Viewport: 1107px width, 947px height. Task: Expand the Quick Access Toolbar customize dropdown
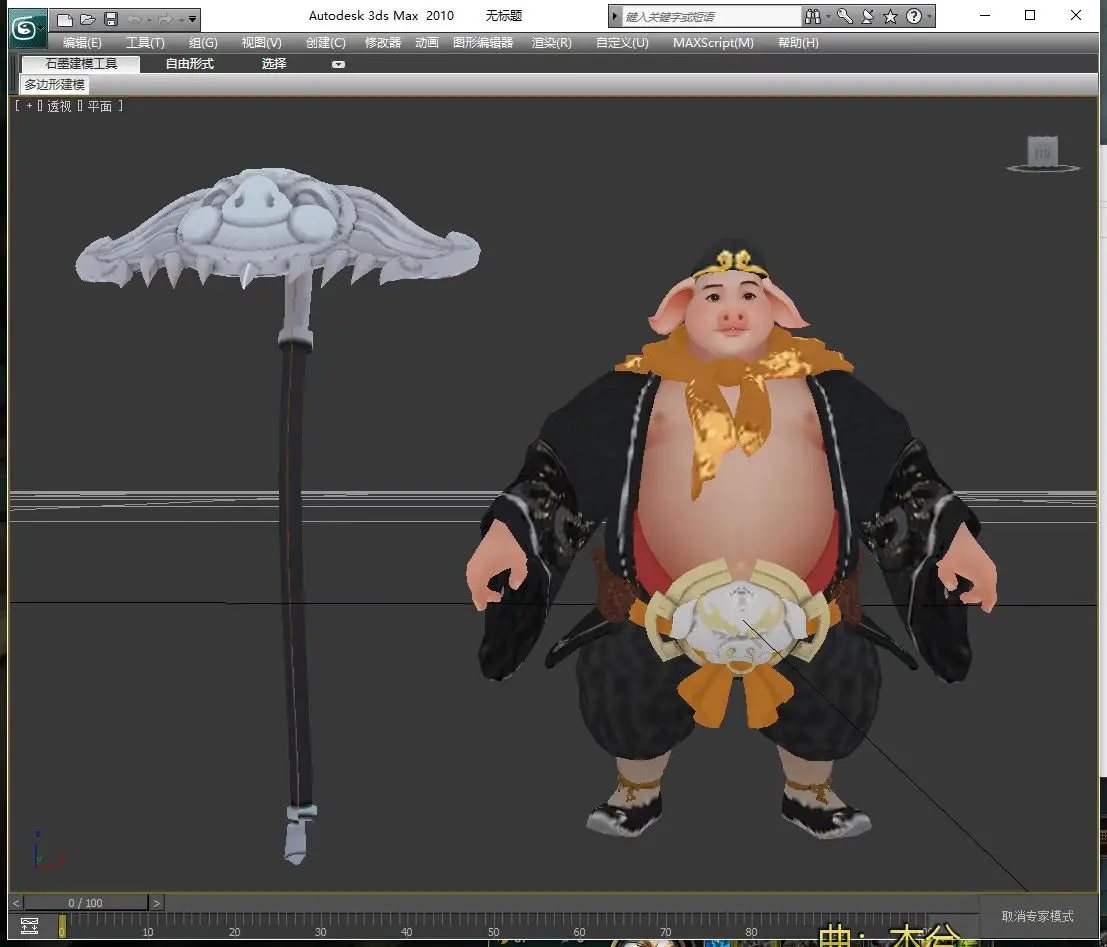pos(192,20)
